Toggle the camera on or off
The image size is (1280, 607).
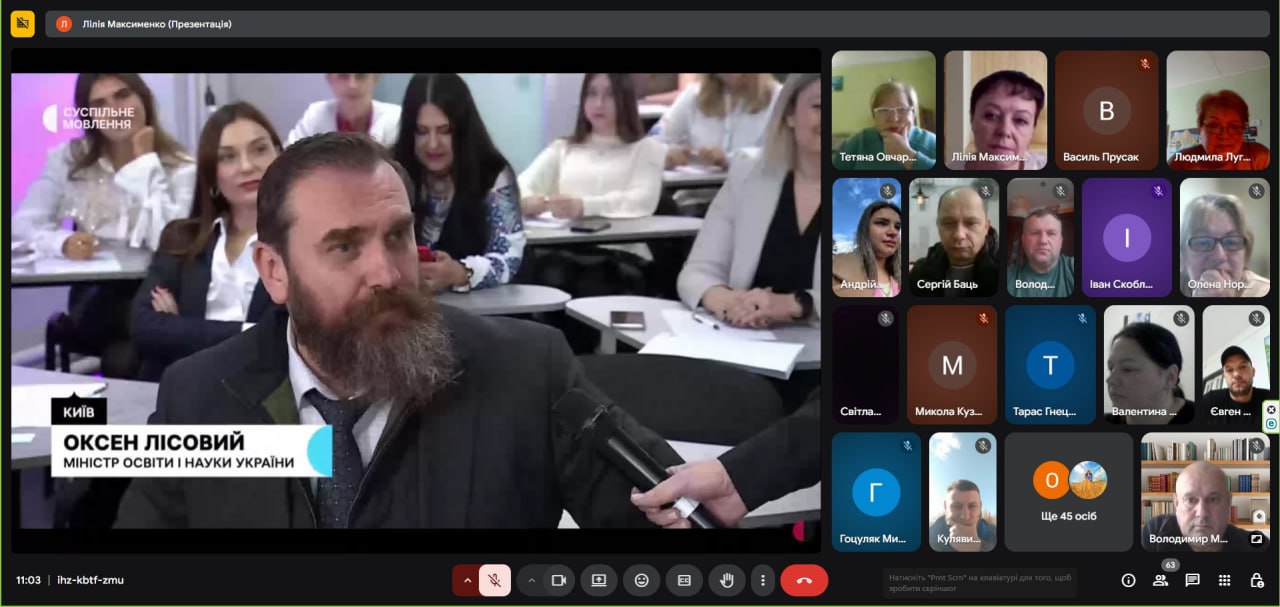point(559,580)
